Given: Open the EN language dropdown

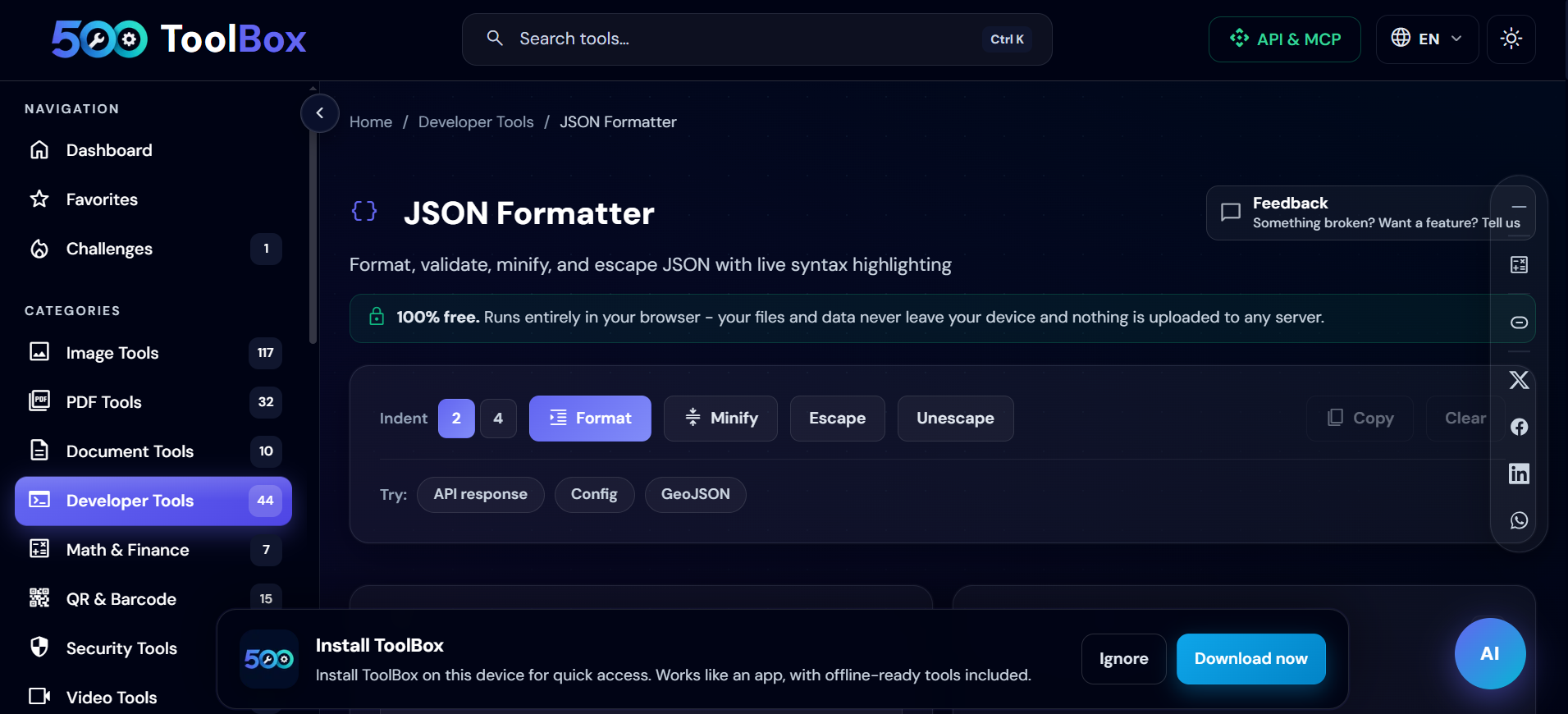Looking at the screenshot, I should [x=1427, y=39].
